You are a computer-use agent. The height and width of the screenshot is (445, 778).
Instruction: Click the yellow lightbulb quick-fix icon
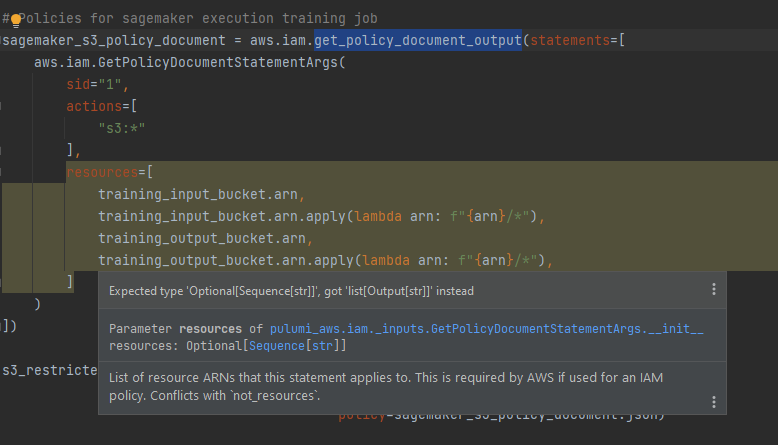click(16, 20)
